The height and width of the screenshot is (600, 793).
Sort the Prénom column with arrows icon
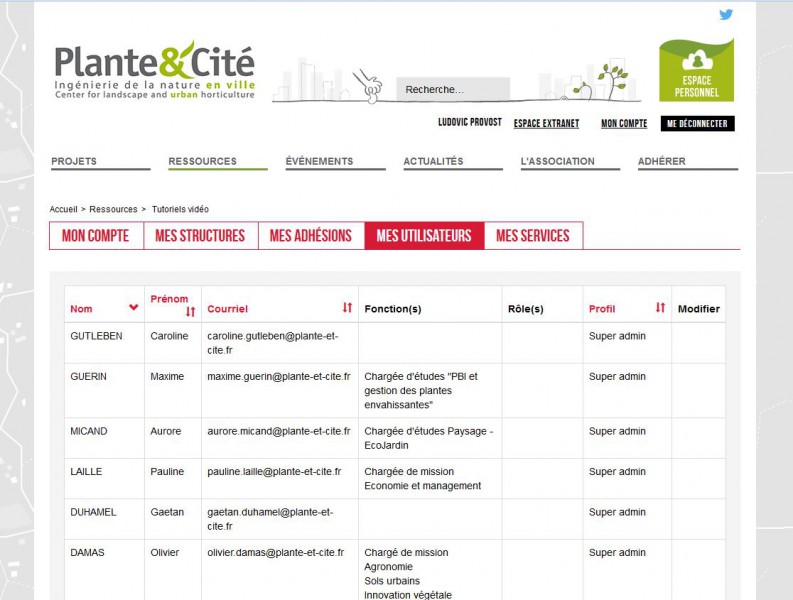click(190, 312)
